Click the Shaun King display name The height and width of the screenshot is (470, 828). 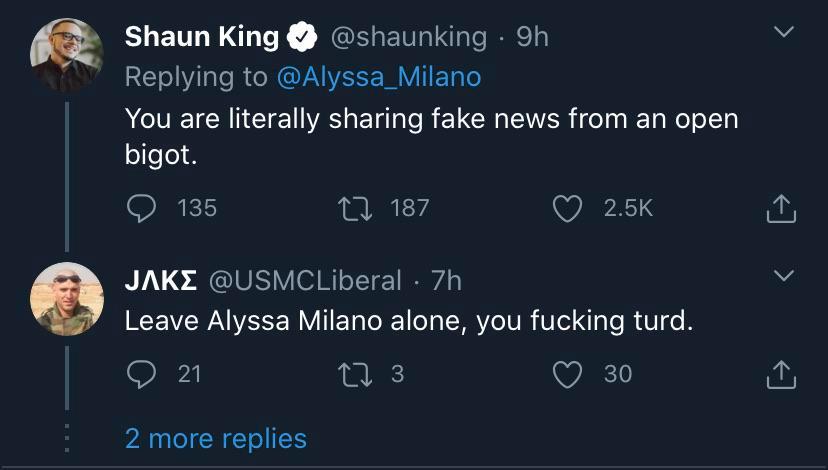tap(201, 37)
